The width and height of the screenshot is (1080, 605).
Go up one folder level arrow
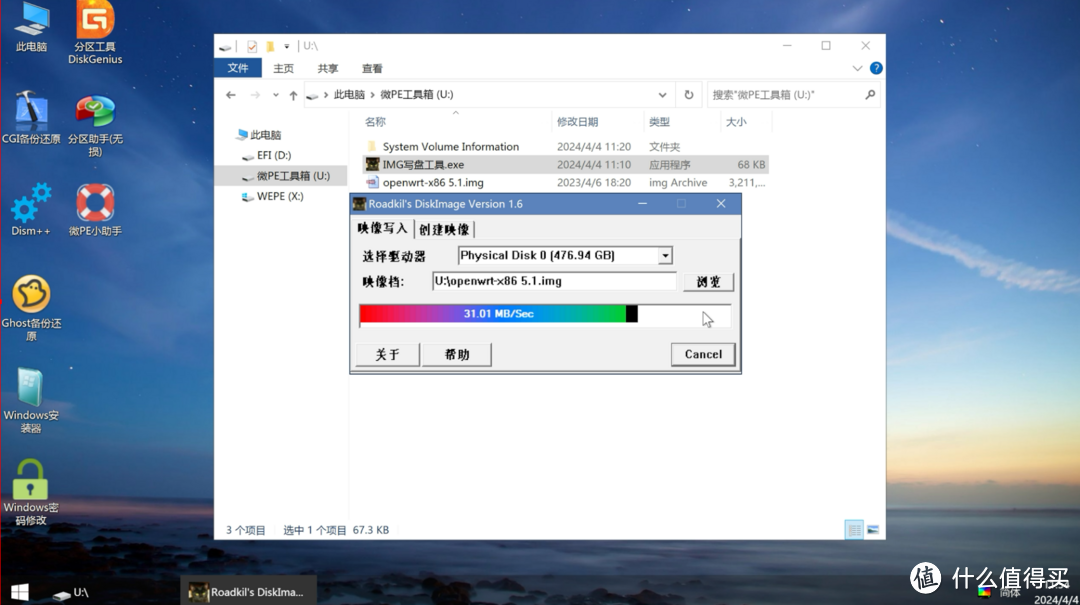tap(293, 95)
